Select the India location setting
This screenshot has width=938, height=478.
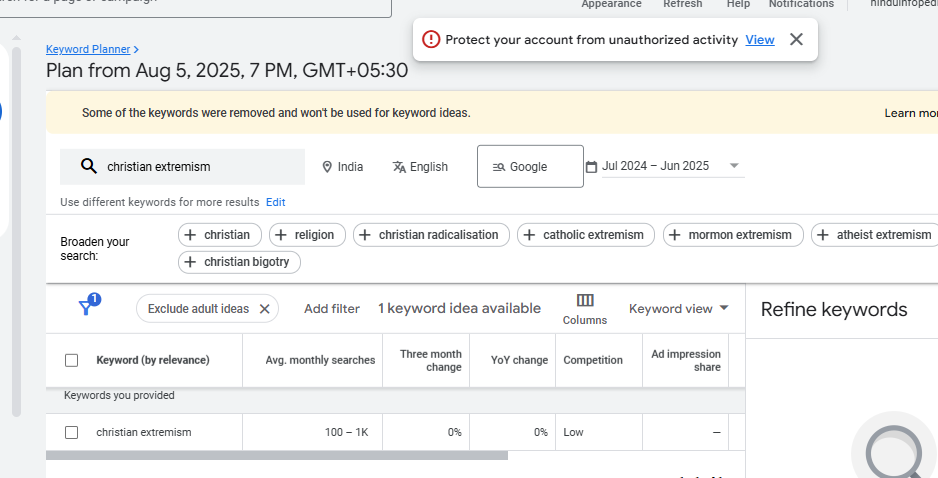pyautogui.click(x=343, y=167)
